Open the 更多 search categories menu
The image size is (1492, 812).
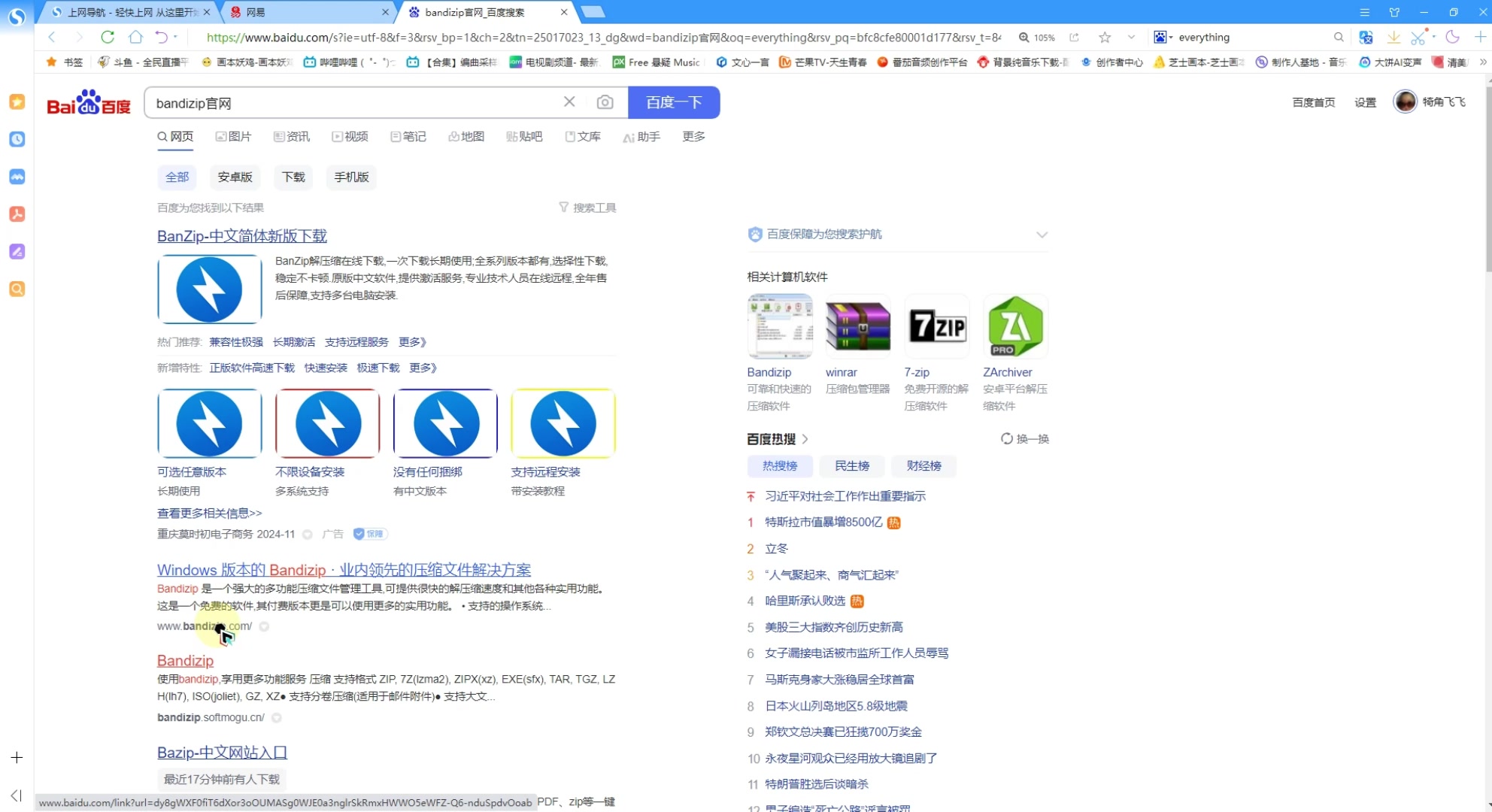(693, 136)
